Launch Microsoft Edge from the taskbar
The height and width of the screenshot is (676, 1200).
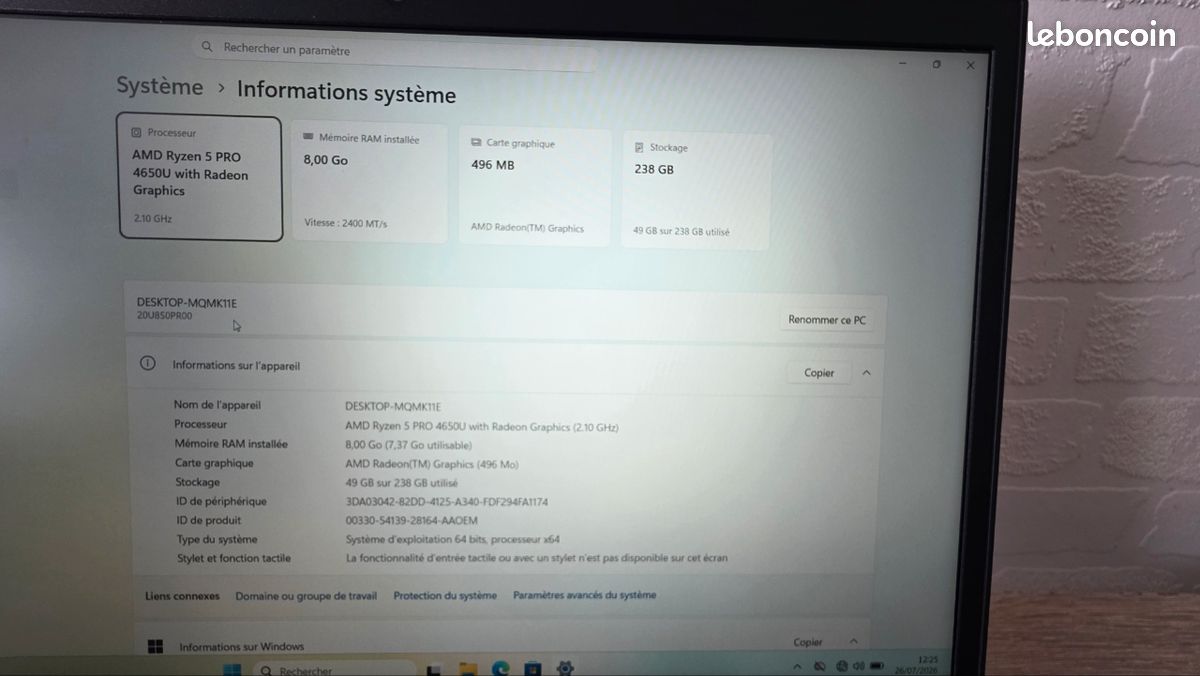click(501, 669)
